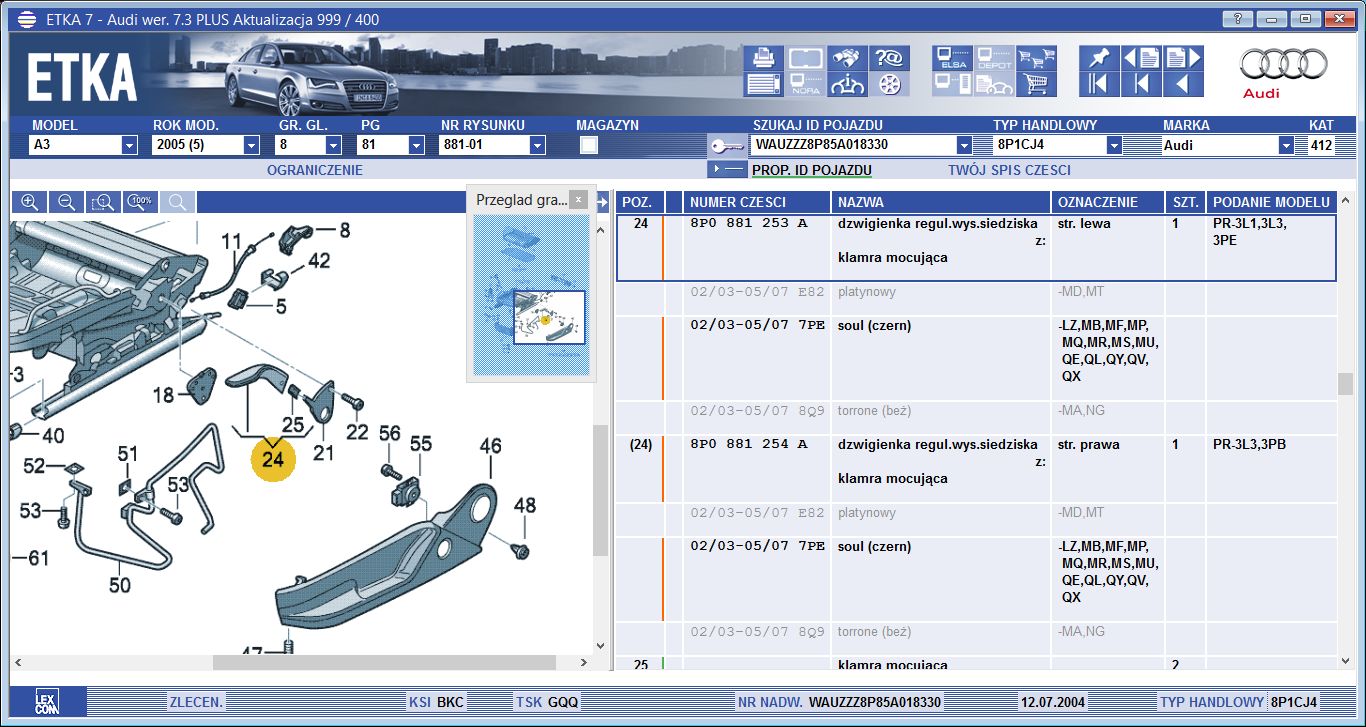Click part number 46 in the drawing
Image resolution: width=1366 pixels, height=727 pixels.
click(x=490, y=446)
